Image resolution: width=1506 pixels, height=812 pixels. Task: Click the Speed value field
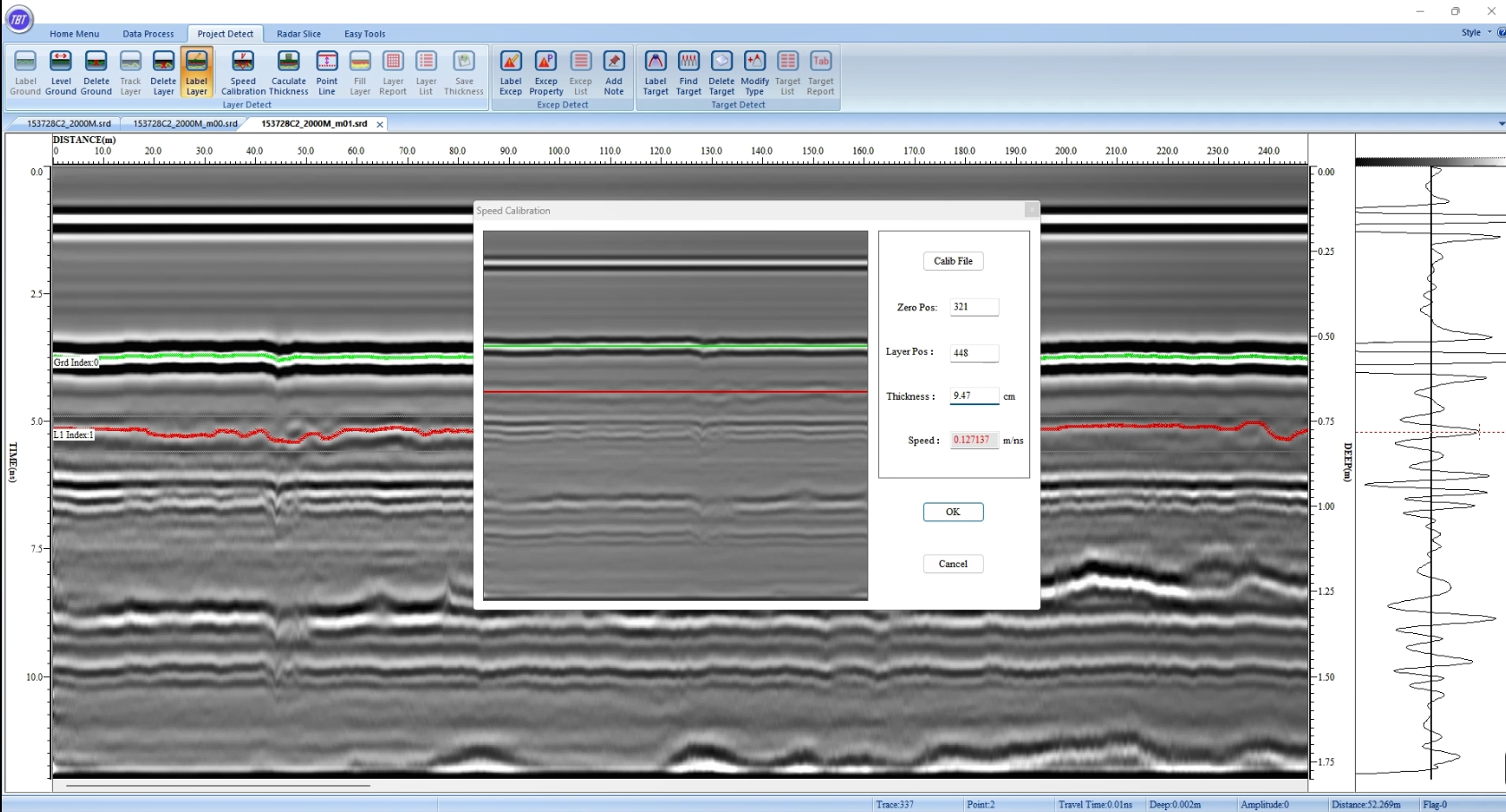pos(974,440)
